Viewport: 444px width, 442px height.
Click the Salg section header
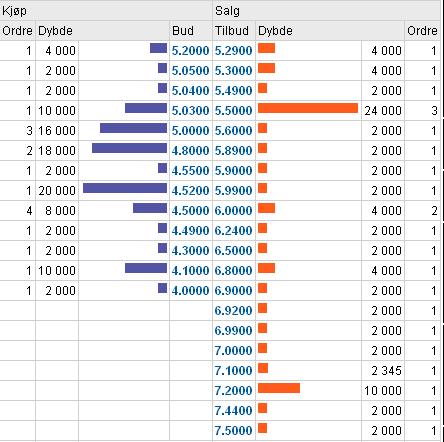coord(227,11)
